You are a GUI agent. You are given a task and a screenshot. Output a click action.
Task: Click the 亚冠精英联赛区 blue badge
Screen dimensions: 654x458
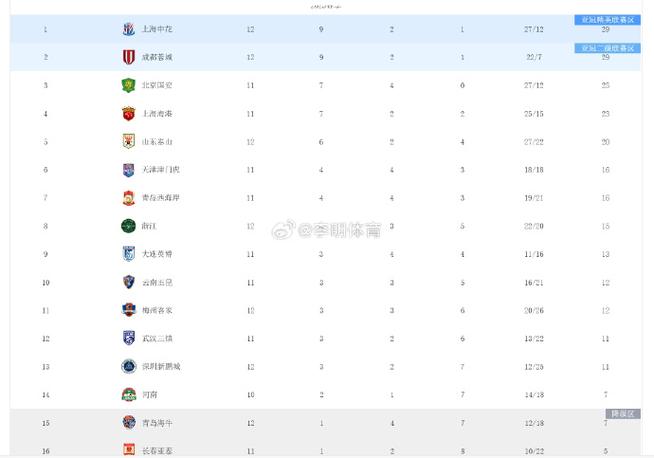pyautogui.click(x=608, y=20)
